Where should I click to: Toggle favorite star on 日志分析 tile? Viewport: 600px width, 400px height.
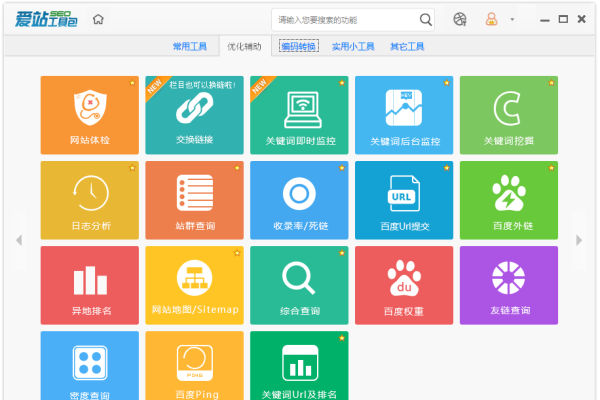[x=132, y=168]
